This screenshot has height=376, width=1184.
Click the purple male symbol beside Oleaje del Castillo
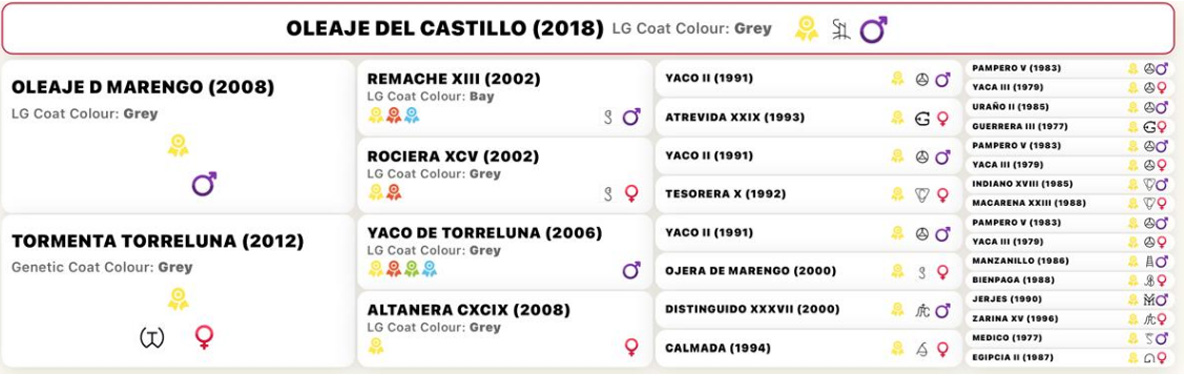tap(874, 30)
